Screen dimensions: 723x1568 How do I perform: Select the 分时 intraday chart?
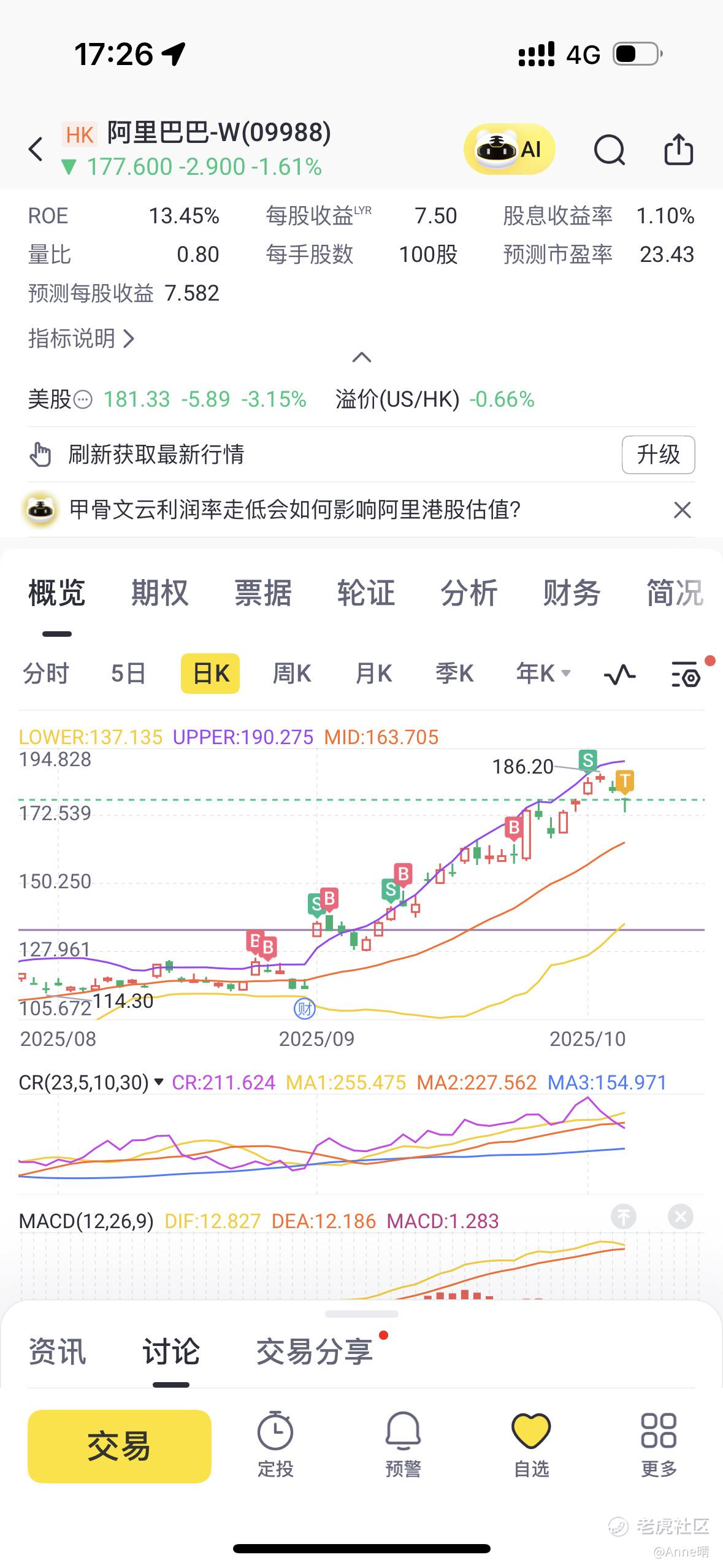(46, 674)
